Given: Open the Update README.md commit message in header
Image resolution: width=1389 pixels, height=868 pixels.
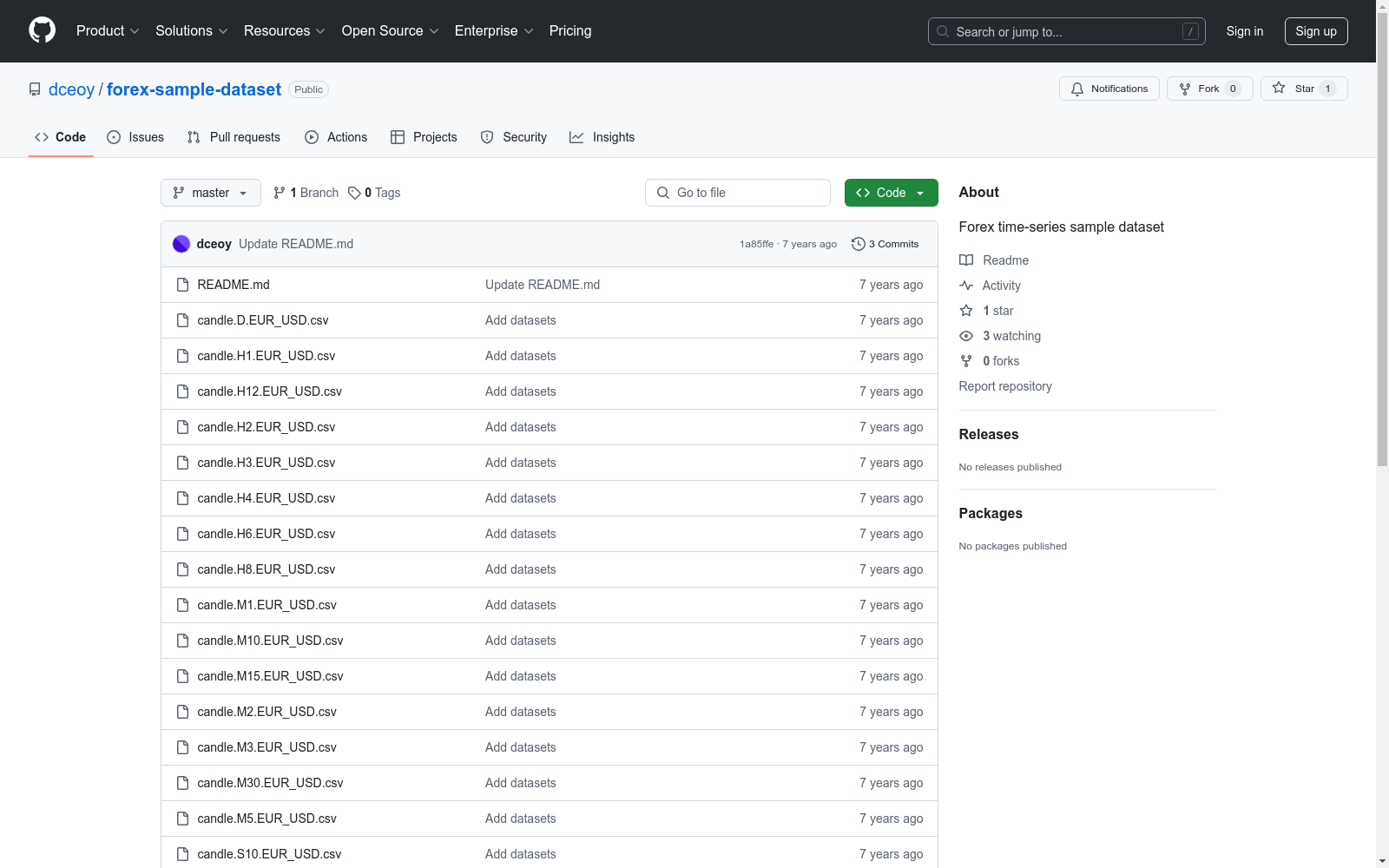Looking at the screenshot, I should point(296,244).
